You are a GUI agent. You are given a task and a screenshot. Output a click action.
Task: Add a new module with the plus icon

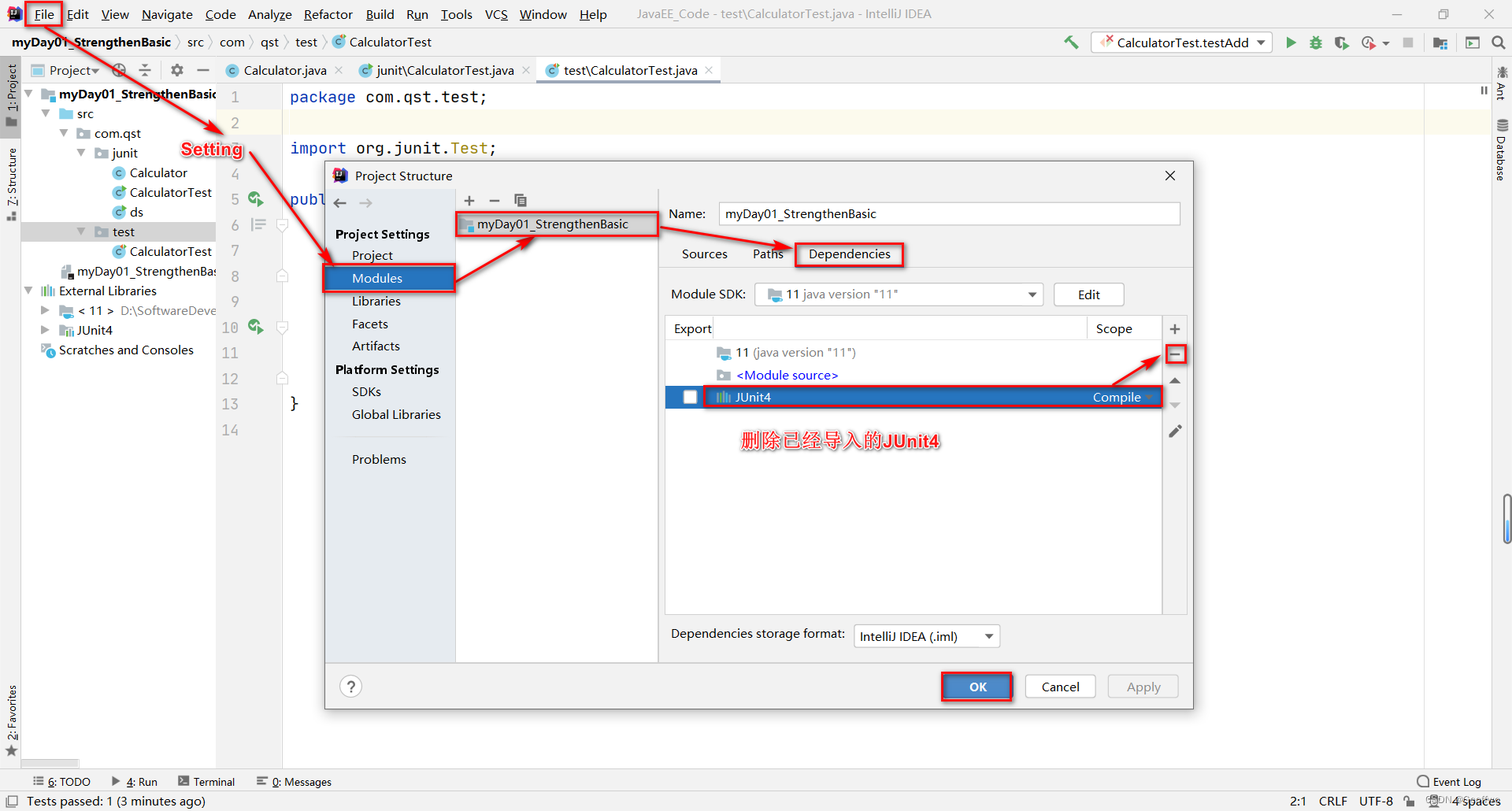[x=469, y=201]
